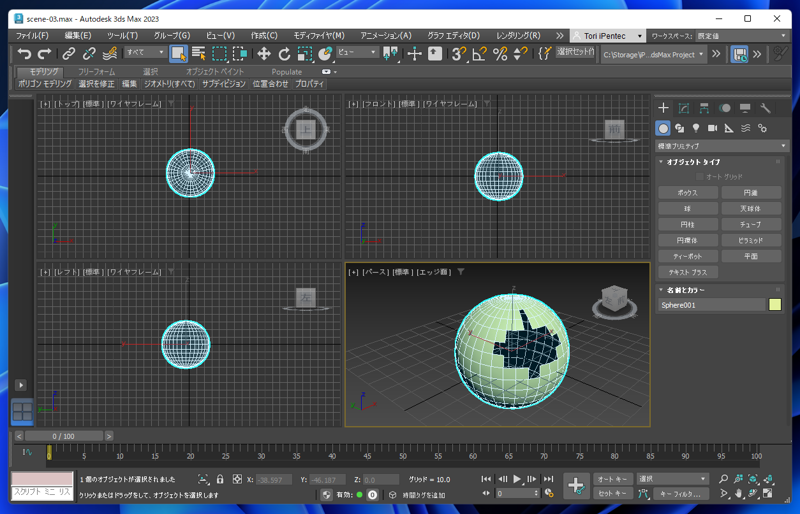Click the Undo arrow in main toolbar

24,53
